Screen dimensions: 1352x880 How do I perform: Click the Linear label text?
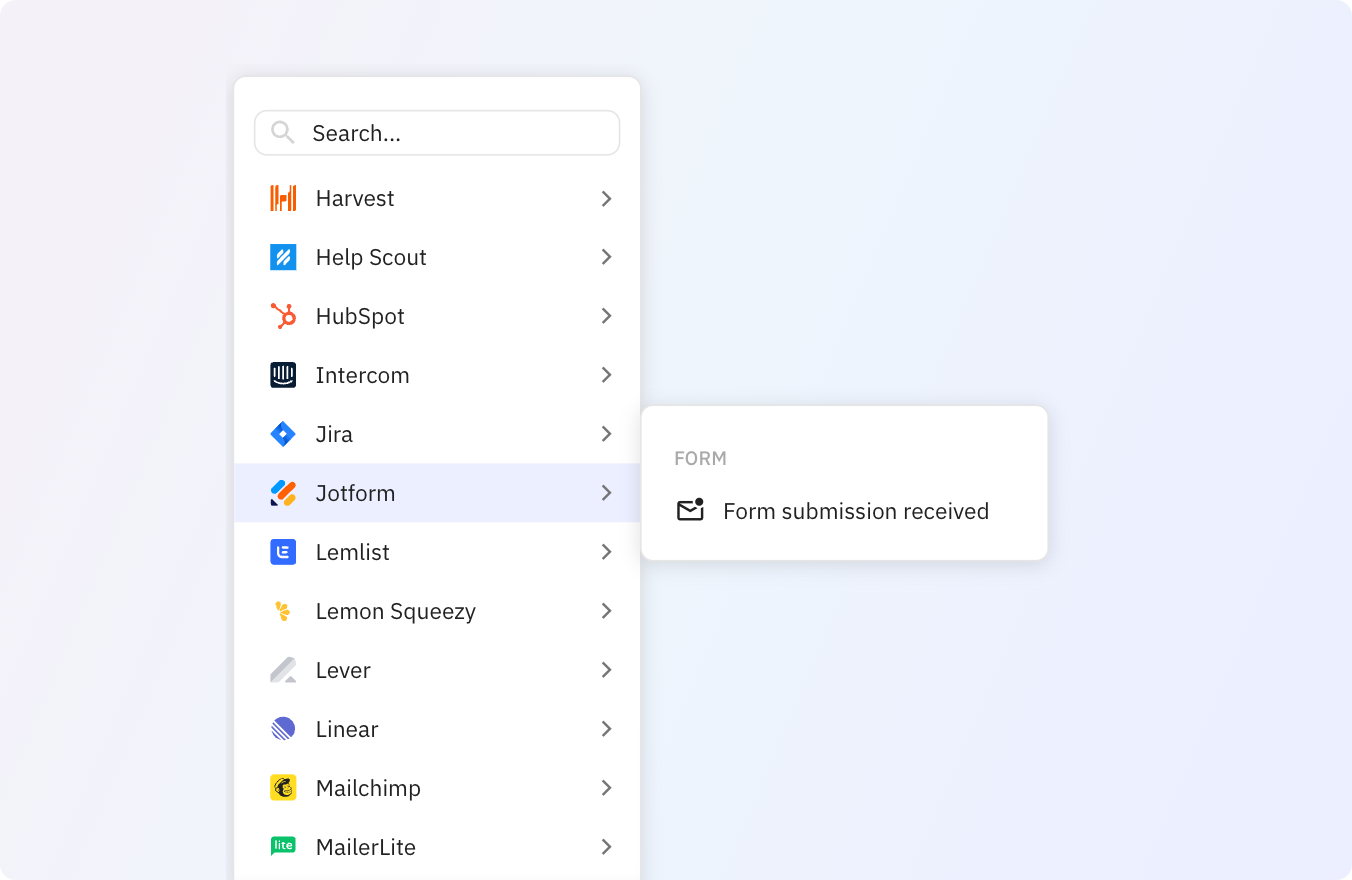[347, 729]
